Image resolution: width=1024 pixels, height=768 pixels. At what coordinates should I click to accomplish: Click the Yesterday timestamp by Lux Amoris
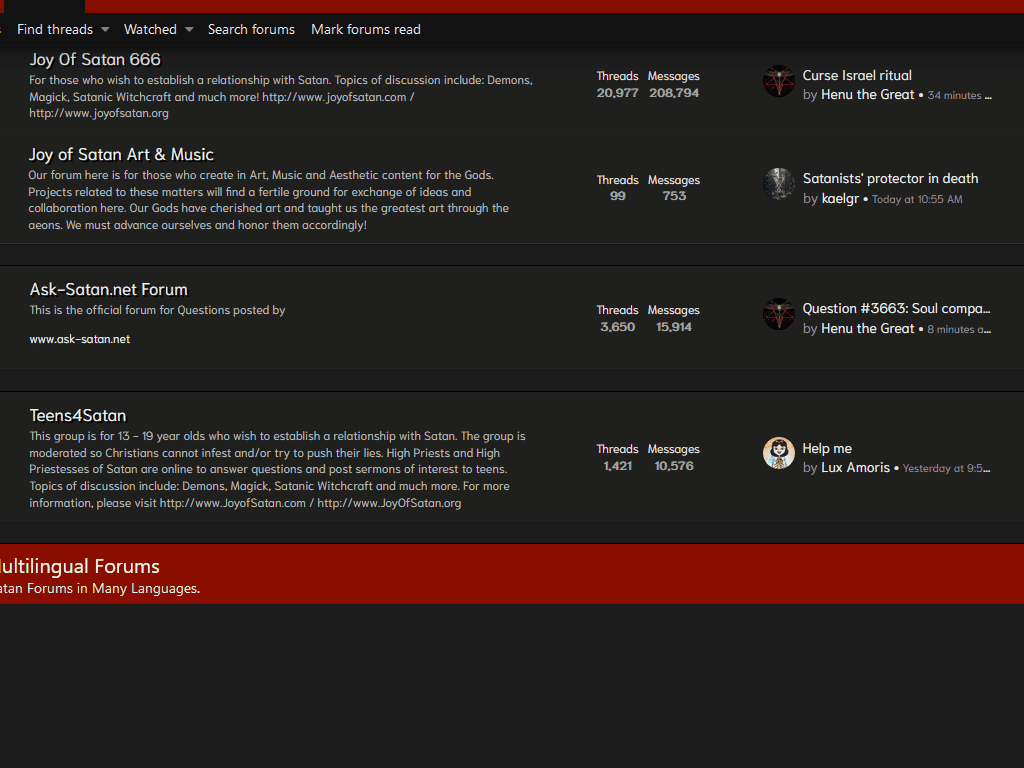point(946,468)
